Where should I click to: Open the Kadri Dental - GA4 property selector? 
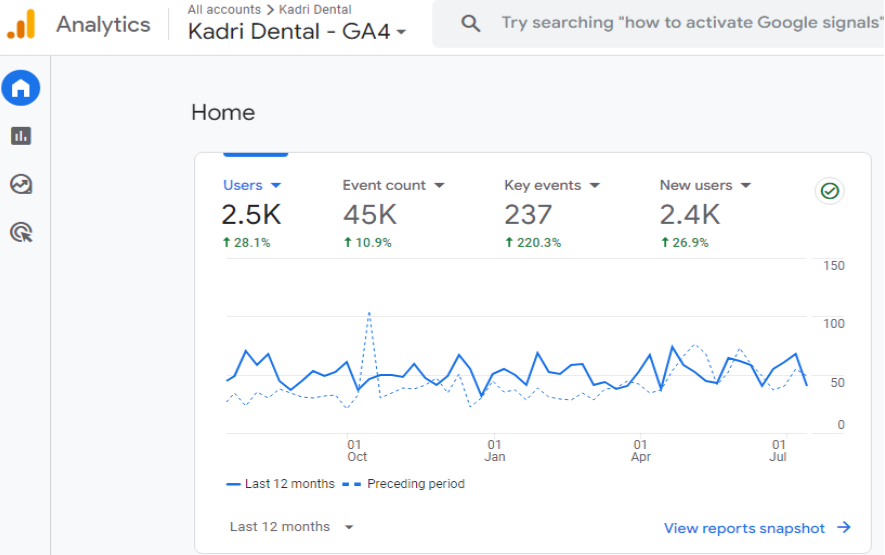coord(297,32)
